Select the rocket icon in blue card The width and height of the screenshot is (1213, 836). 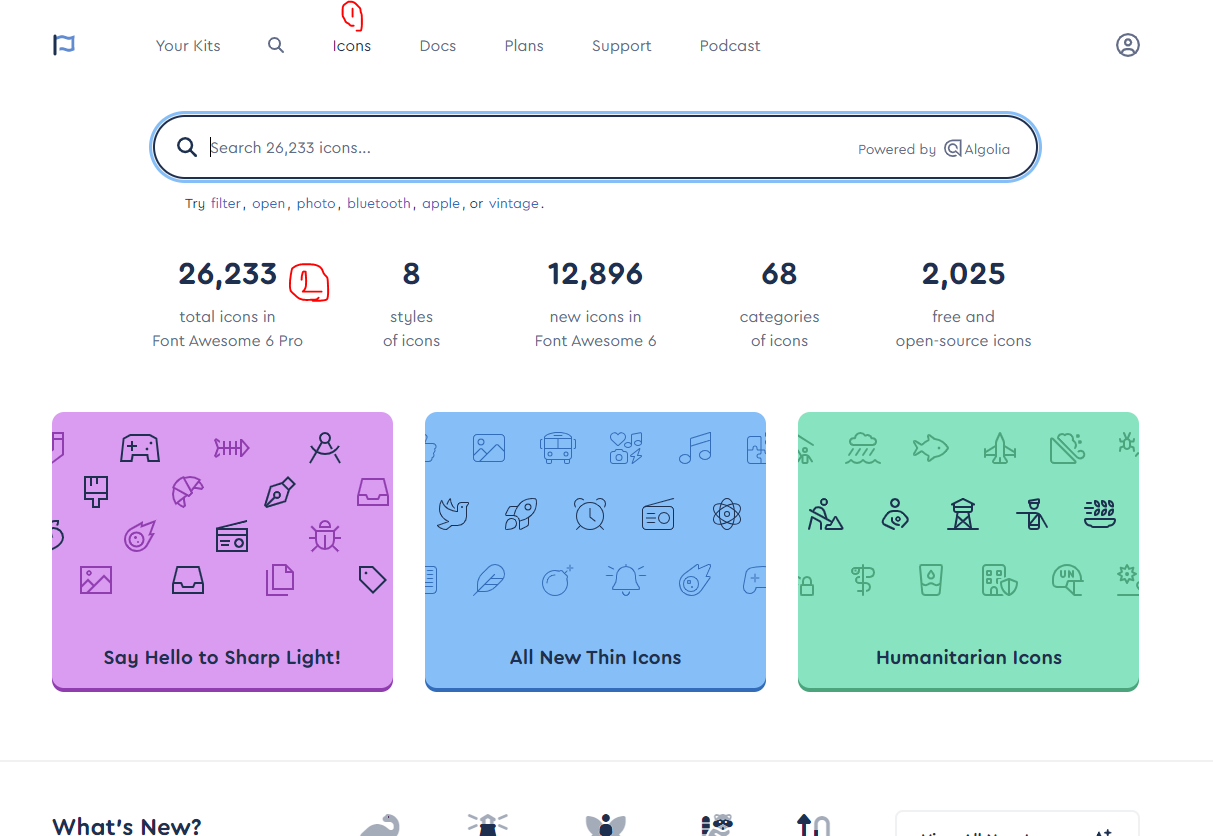click(x=520, y=514)
